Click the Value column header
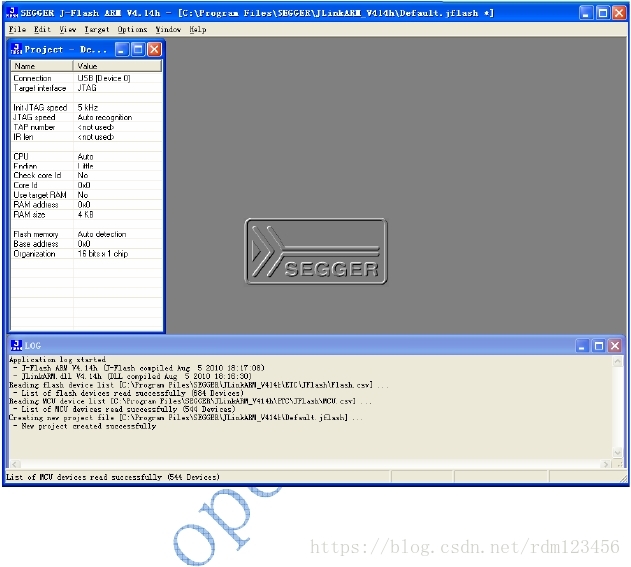 tap(118, 66)
